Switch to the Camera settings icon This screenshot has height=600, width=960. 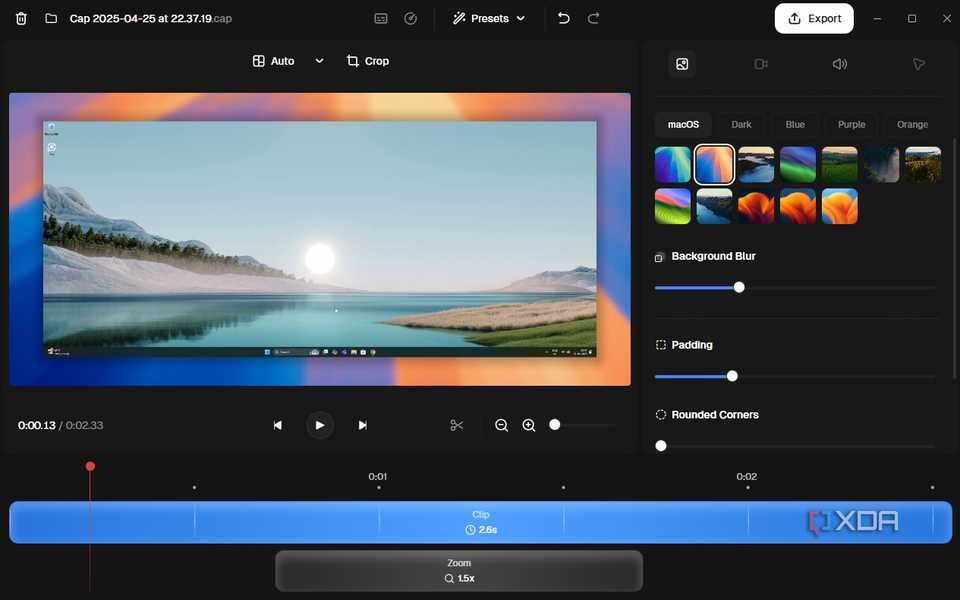click(x=760, y=63)
